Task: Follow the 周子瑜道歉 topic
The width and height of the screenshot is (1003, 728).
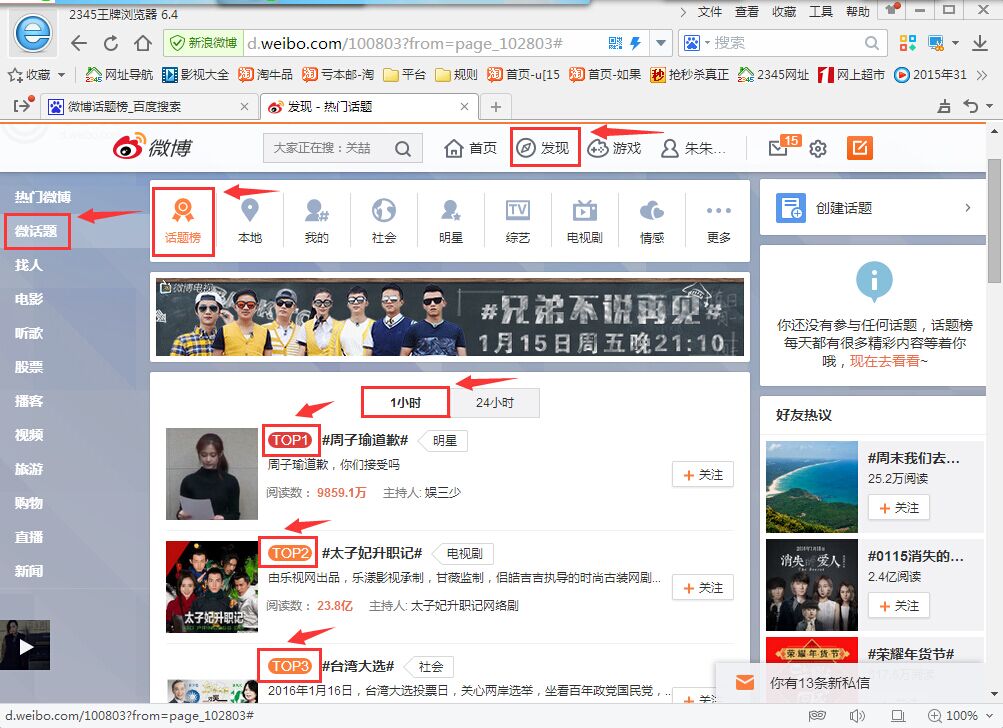Action: (703, 475)
